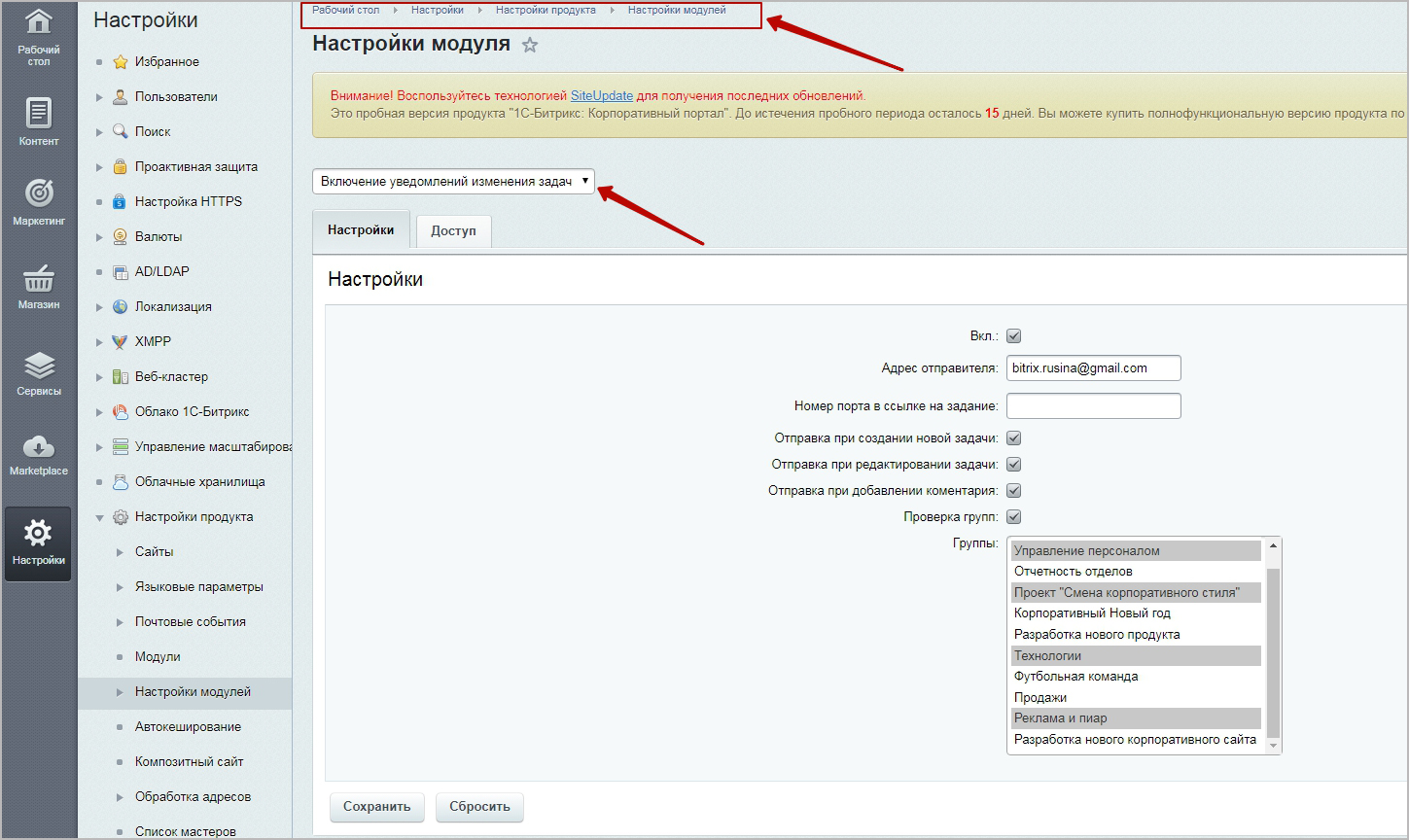Open Модули in the sidebar tree
This screenshot has width=1409, height=840.
[158, 656]
